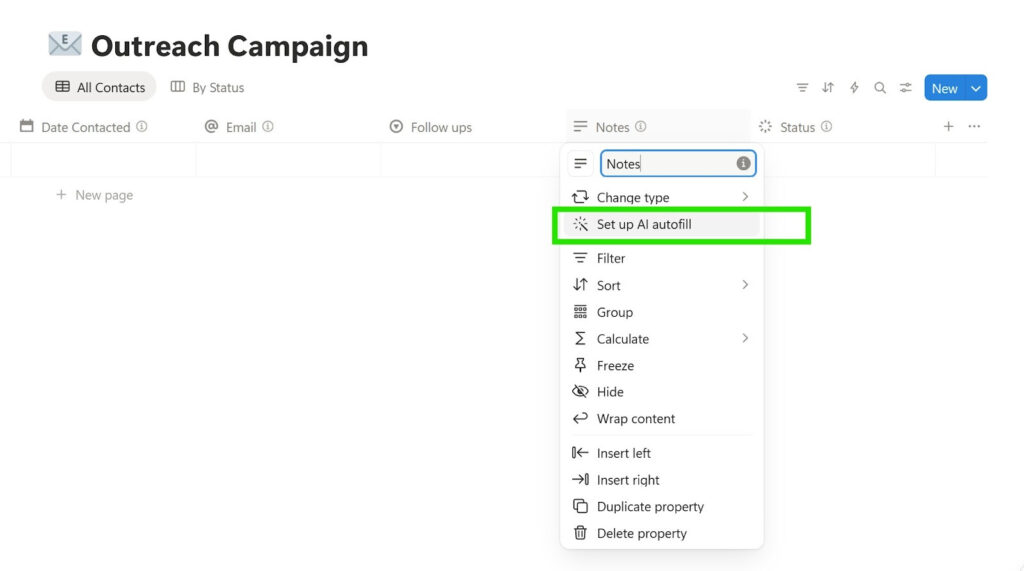Click the search magnifier icon
The image size is (1024, 571).
(880, 88)
